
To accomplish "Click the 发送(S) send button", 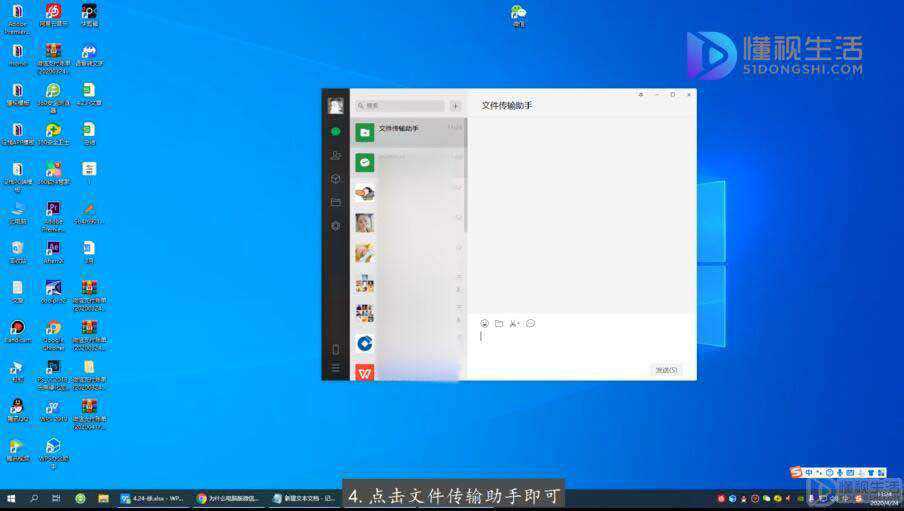I will pyautogui.click(x=666, y=370).
